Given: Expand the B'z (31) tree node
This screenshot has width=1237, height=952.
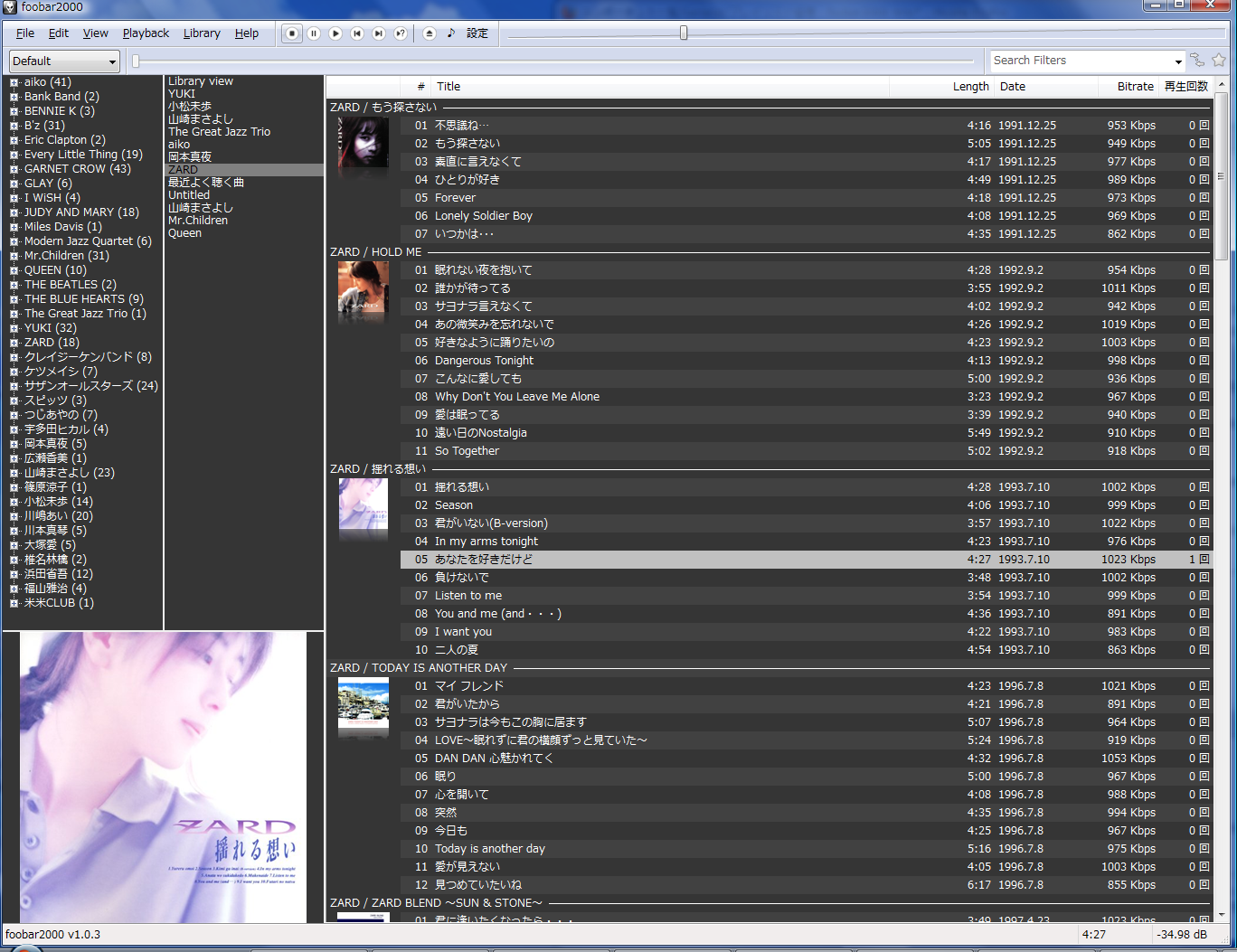Looking at the screenshot, I should (14, 126).
